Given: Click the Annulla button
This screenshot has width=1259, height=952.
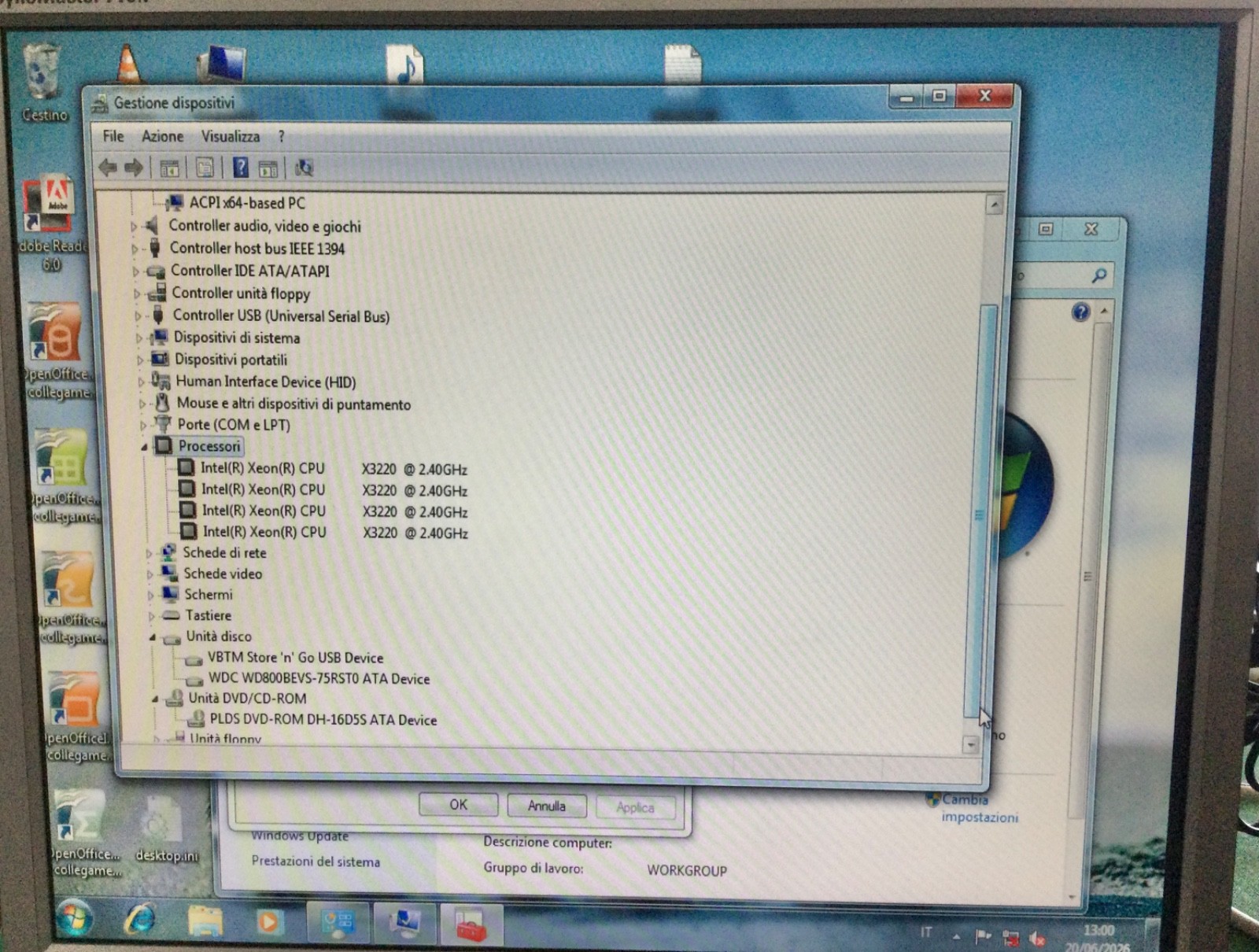Looking at the screenshot, I should [x=547, y=806].
